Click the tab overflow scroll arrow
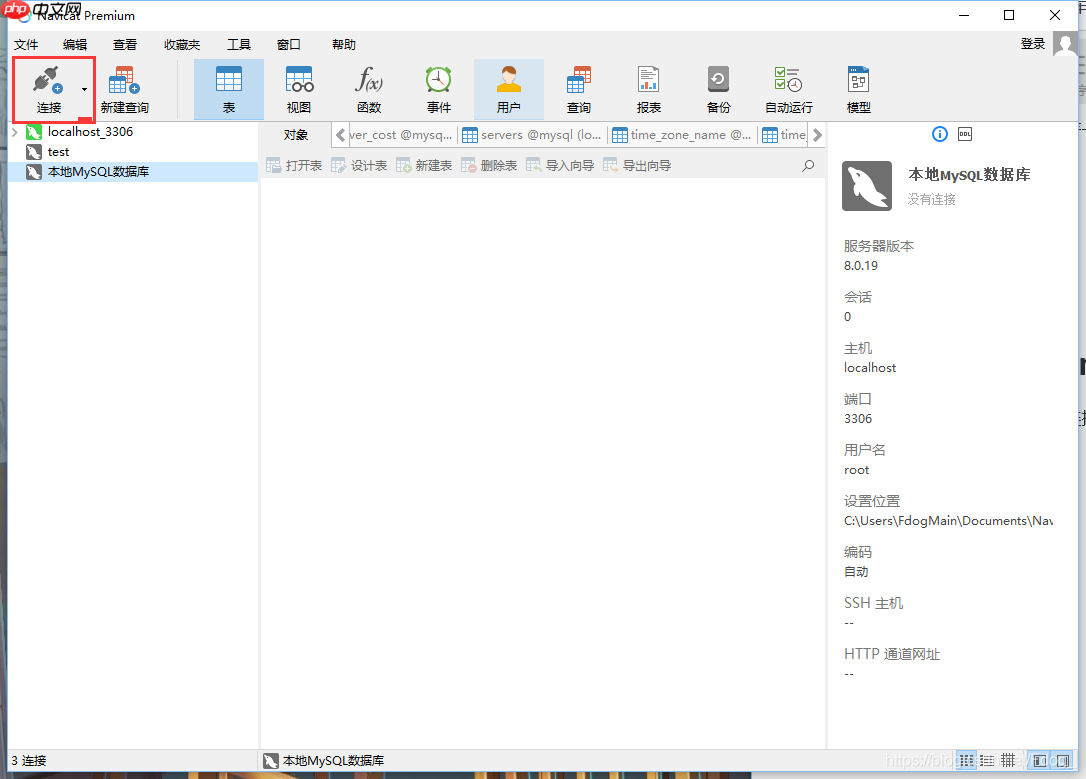 tap(819, 134)
